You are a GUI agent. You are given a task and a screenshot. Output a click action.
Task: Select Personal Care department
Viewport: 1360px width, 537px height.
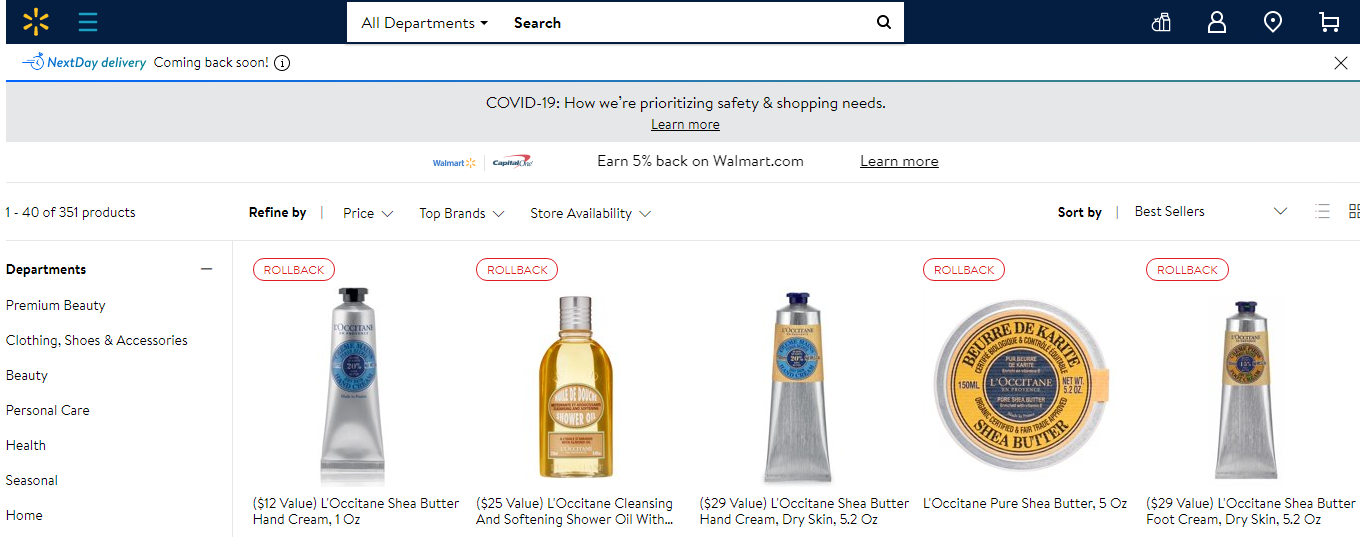48,410
